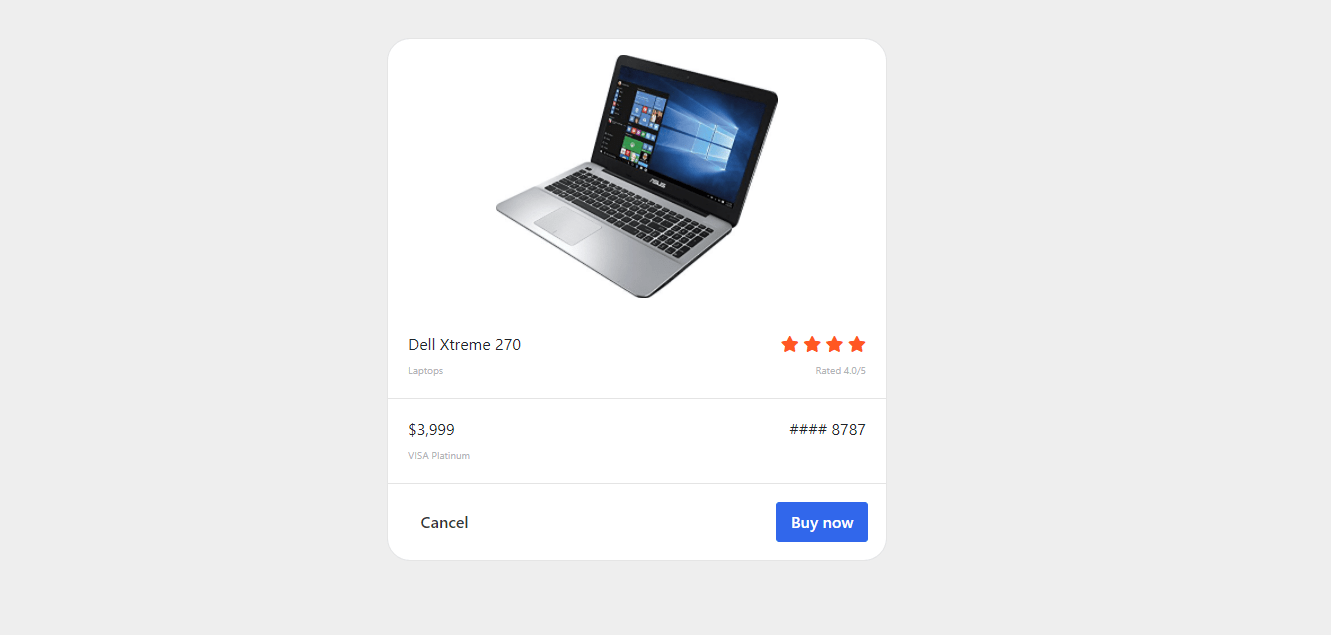
Task: Click the $3,999 price
Action: click(x=431, y=430)
